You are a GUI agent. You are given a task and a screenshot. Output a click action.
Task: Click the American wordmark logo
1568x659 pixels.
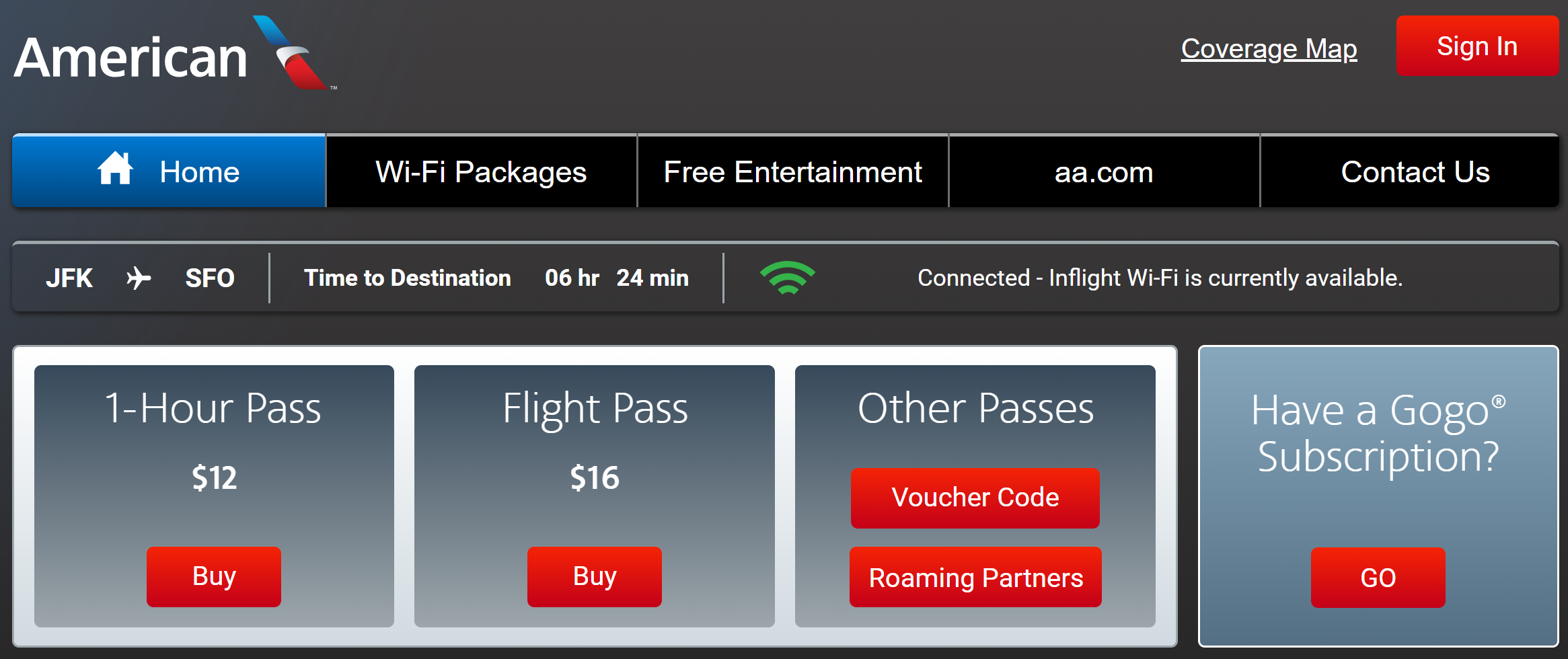pos(130,58)
